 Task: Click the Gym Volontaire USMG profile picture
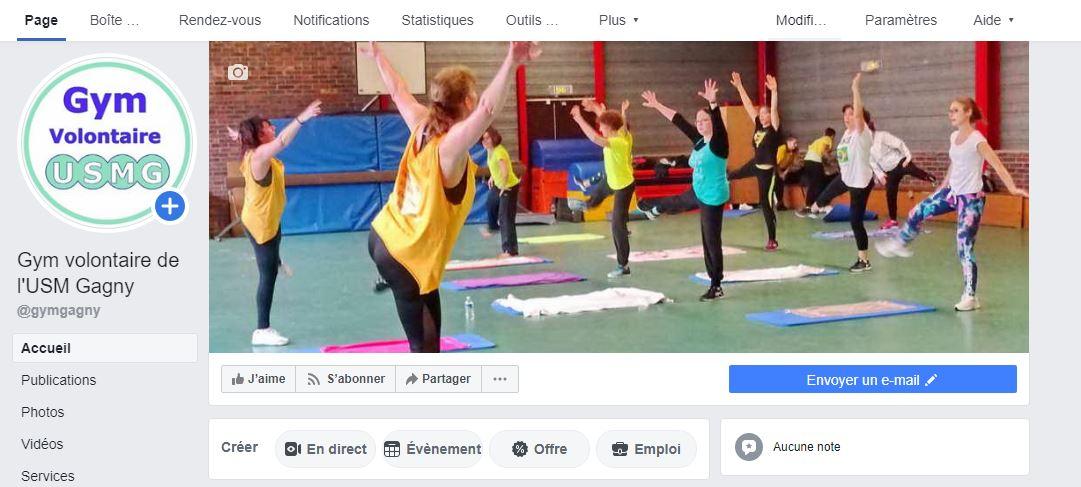click(106, 141)
